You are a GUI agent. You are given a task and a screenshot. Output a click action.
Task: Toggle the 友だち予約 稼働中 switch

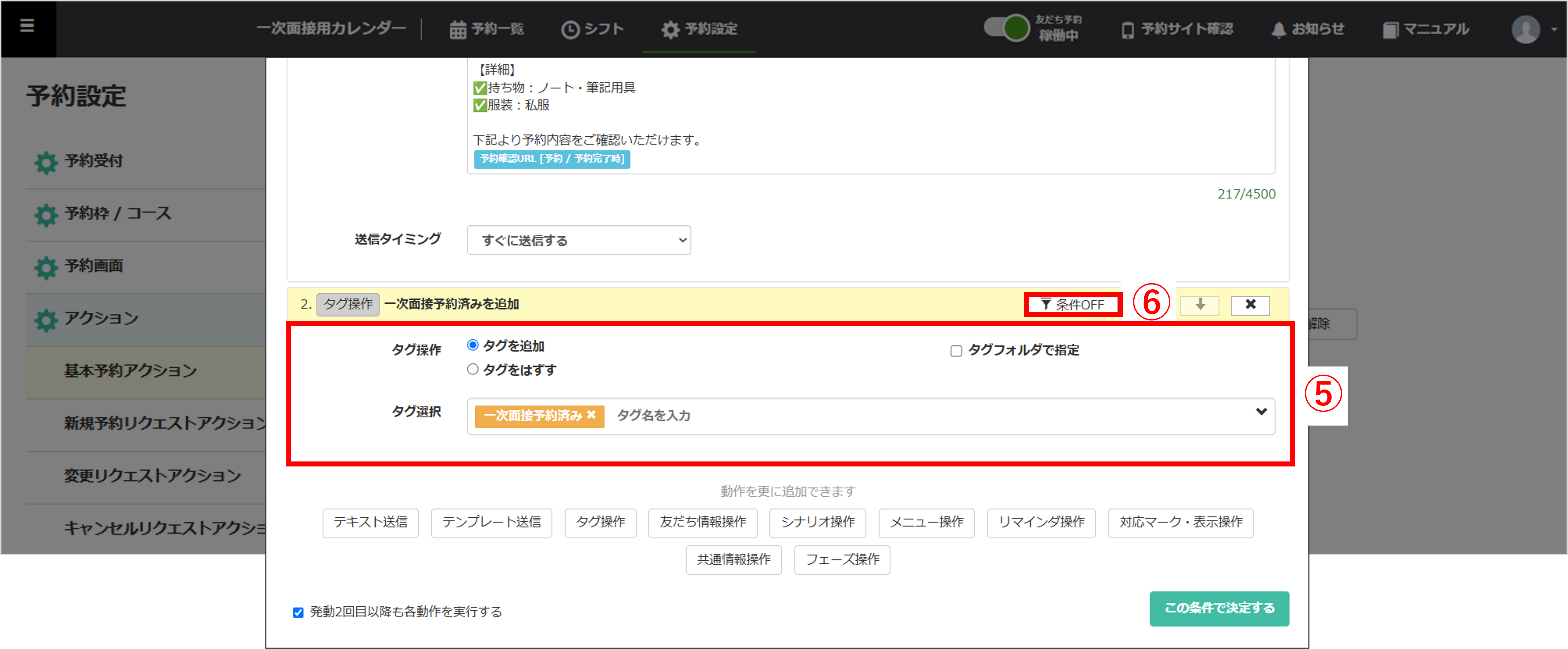[x=1007, y=28]
